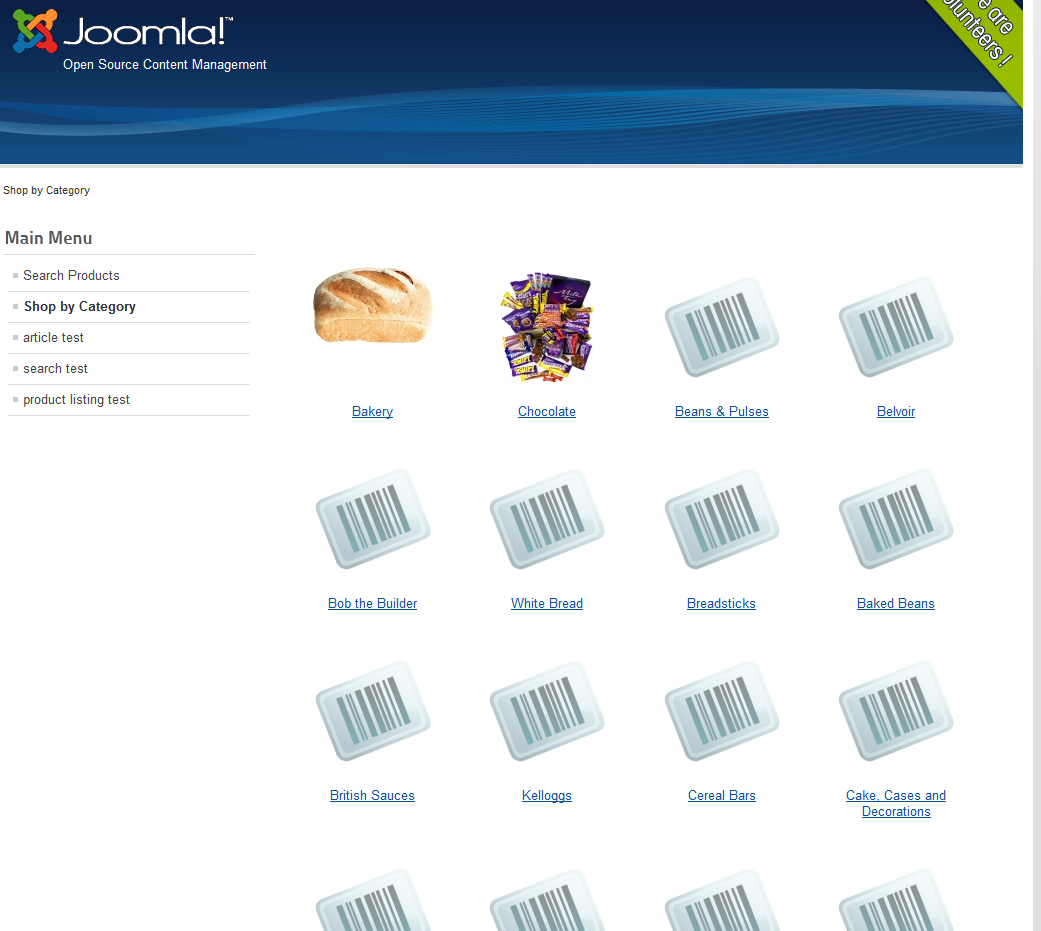Open product listing test menu item
1041x931 pixels.
pos(76,400)
